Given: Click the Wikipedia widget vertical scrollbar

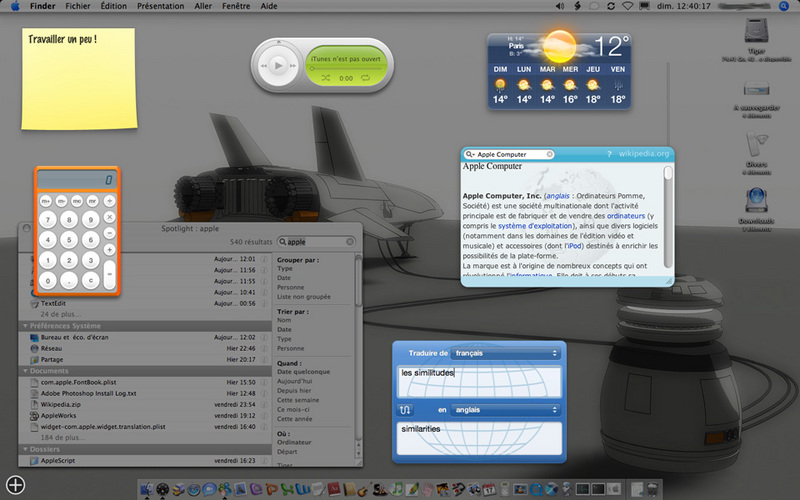Looking at the screenshot, I should tap(668, 217).
